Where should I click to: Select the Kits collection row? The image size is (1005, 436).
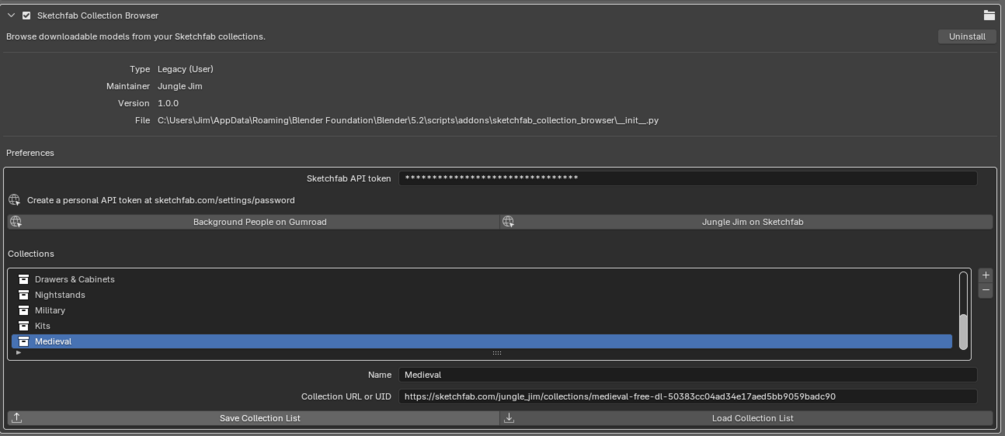(482, 326)
